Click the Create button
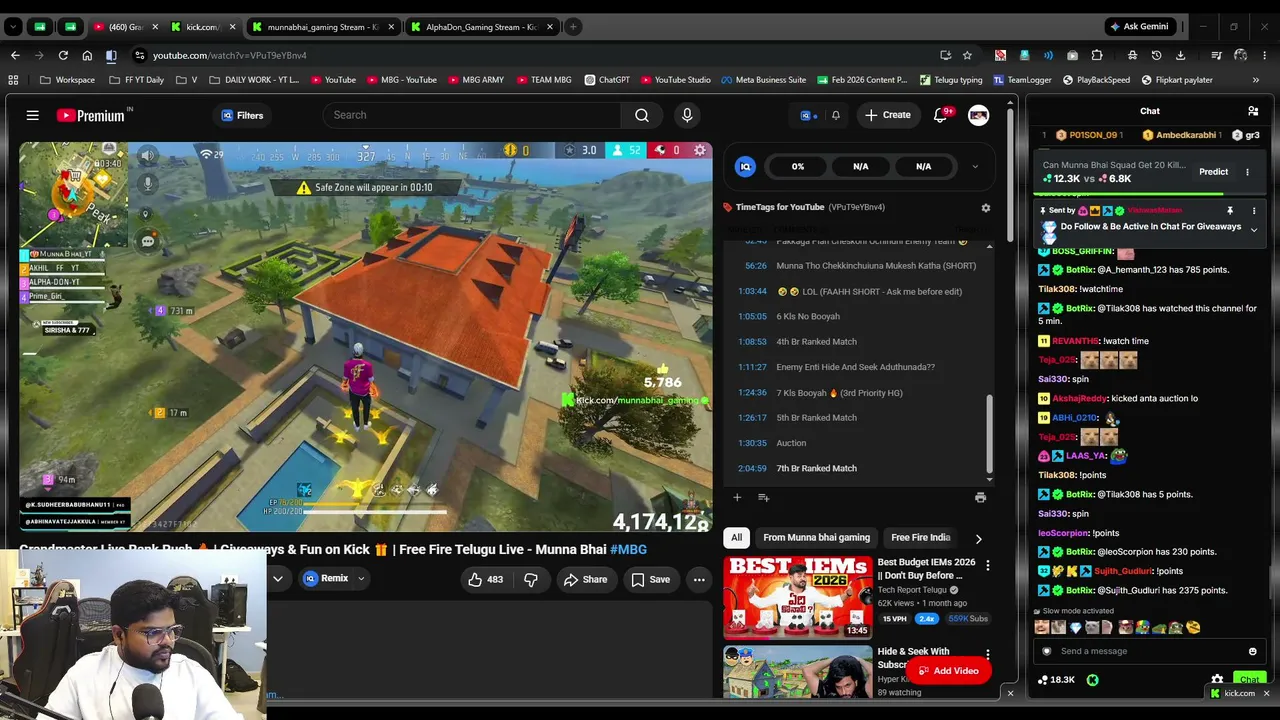This screenshot has height=720, width=1280. pyautogui.click(x=888, y=115)
